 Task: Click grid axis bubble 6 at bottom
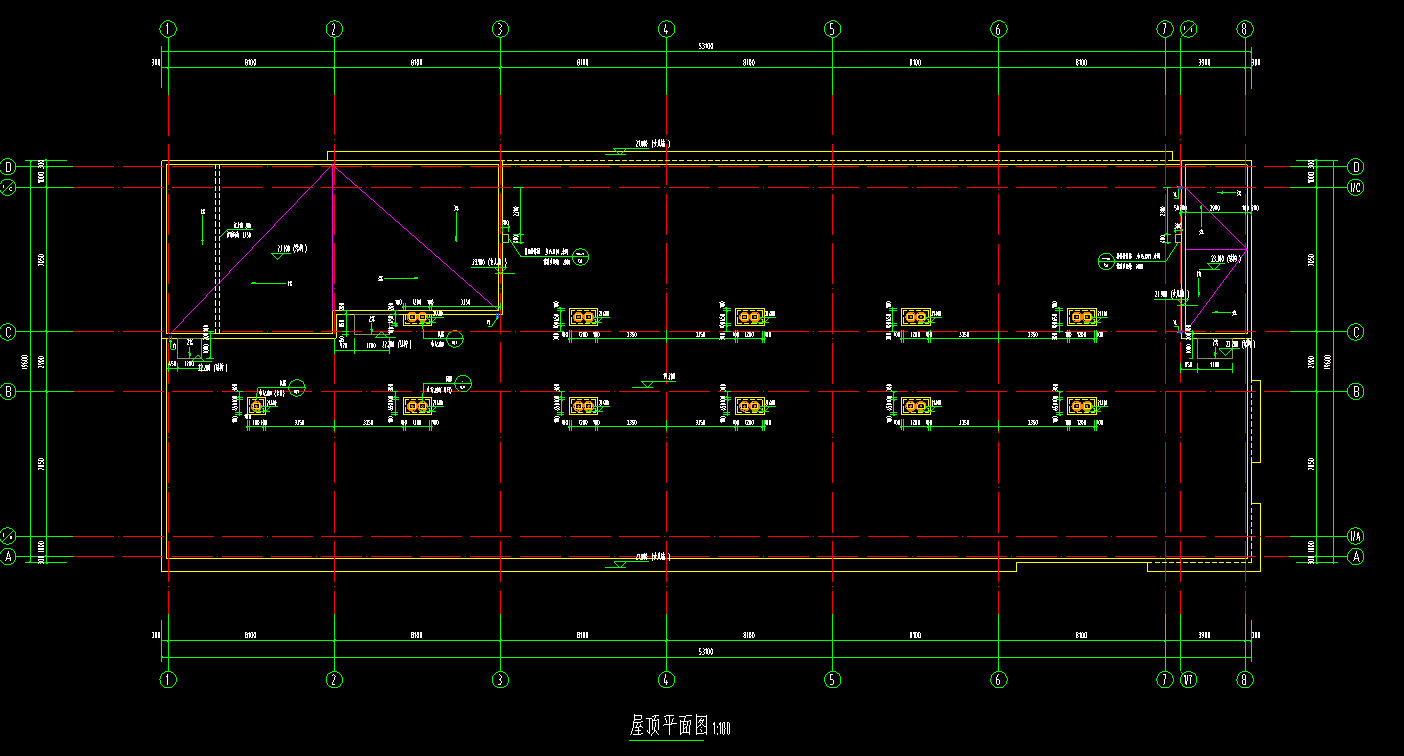point(998,680)
